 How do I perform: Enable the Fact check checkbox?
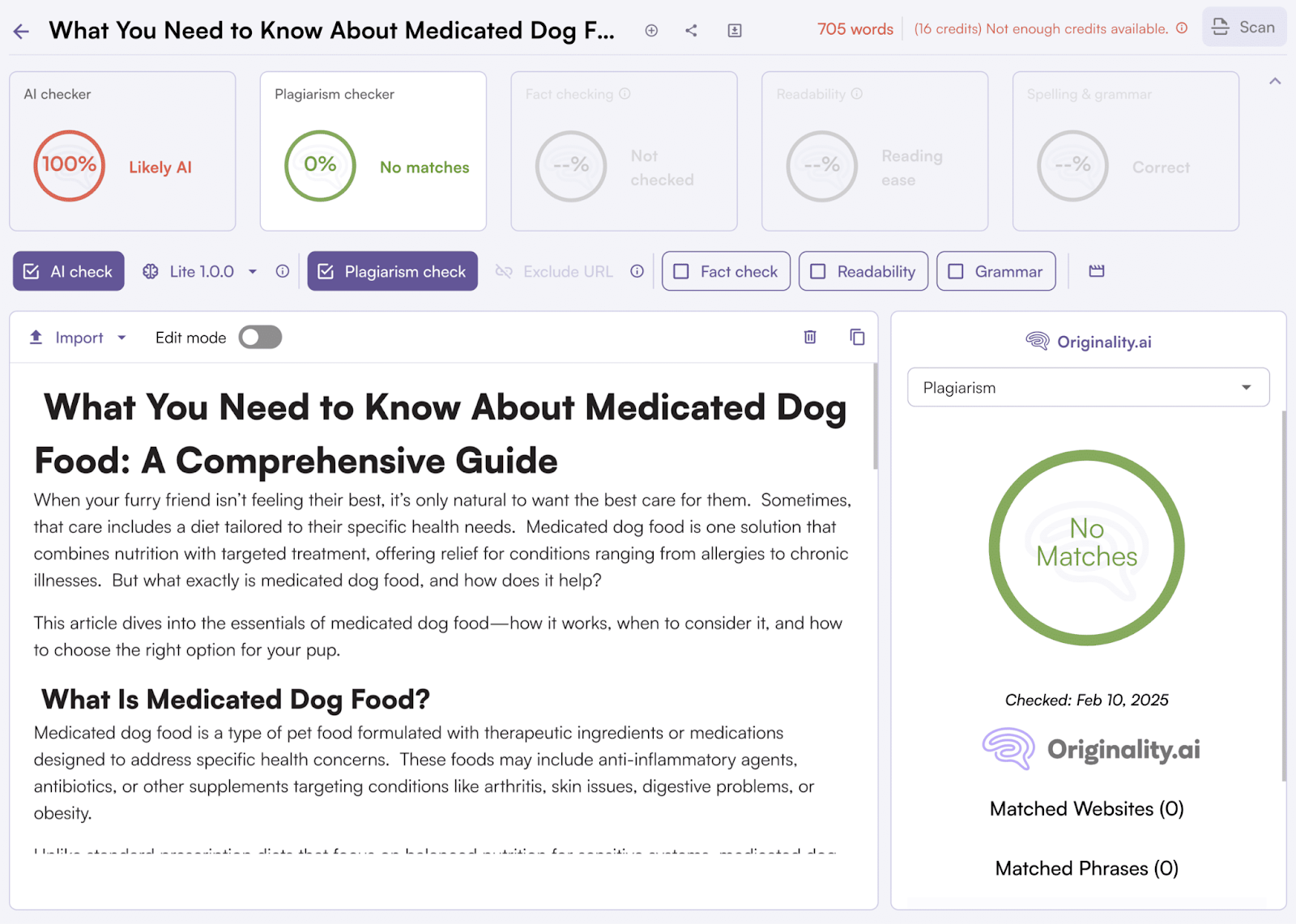coord(682,271)
